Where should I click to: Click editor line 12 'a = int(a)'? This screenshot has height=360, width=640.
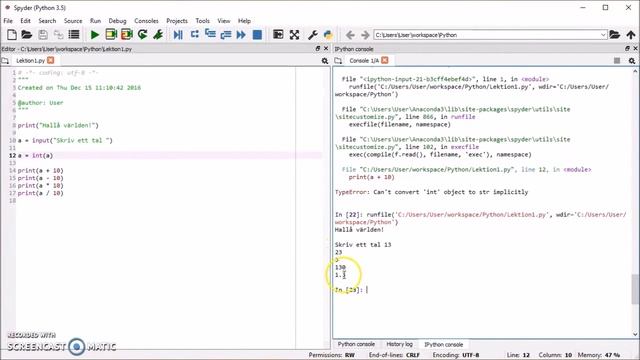36,156
